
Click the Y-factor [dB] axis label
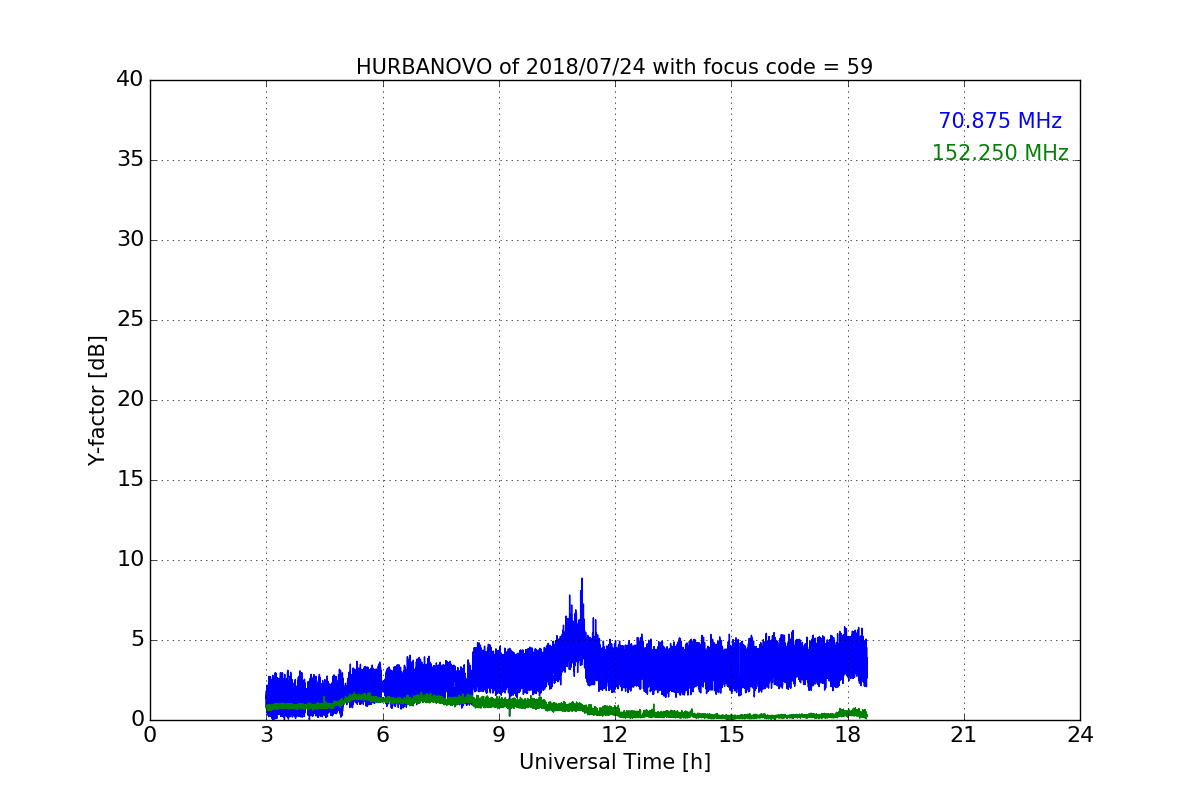(x=97, y=400)
